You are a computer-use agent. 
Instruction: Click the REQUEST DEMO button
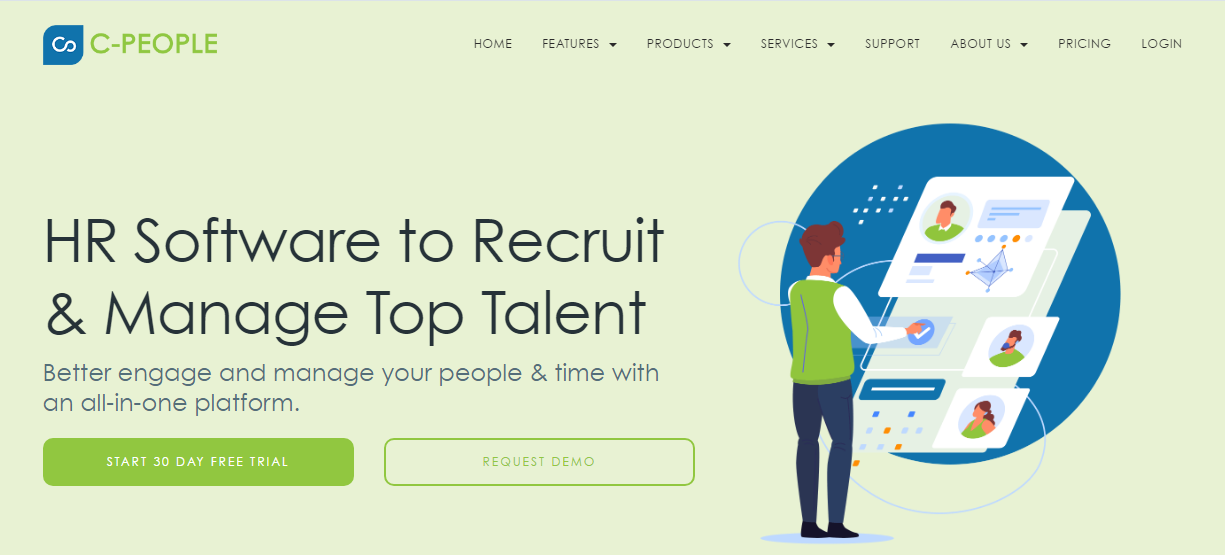click(x=539, y=462)
